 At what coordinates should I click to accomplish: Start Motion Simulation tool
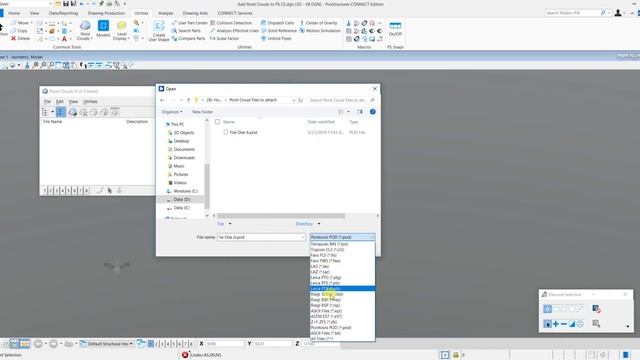click(320, 31)
